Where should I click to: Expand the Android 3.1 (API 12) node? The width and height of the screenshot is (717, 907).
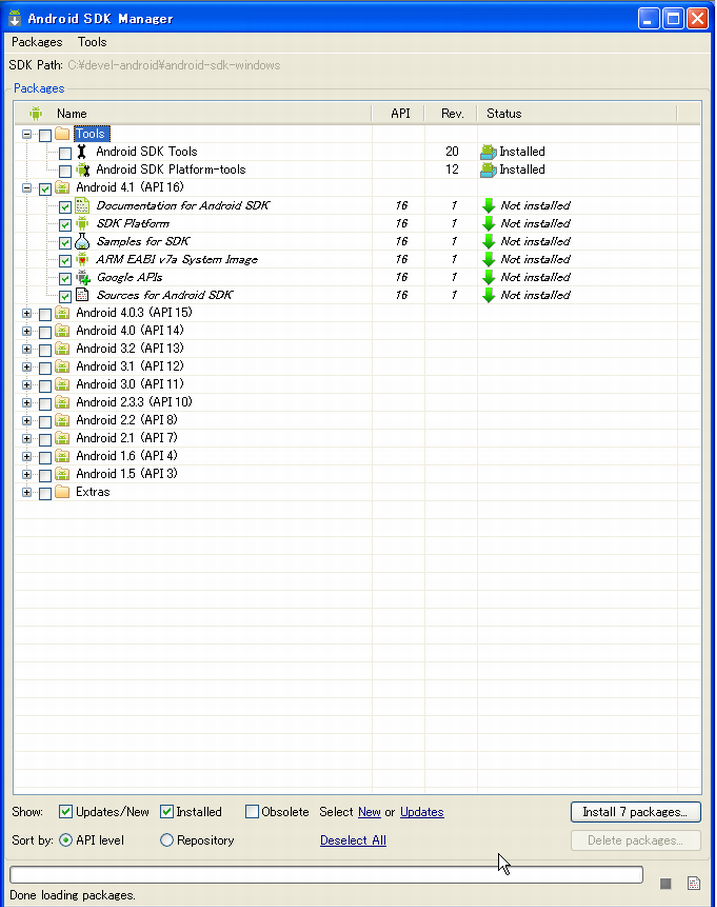point(27,367)
